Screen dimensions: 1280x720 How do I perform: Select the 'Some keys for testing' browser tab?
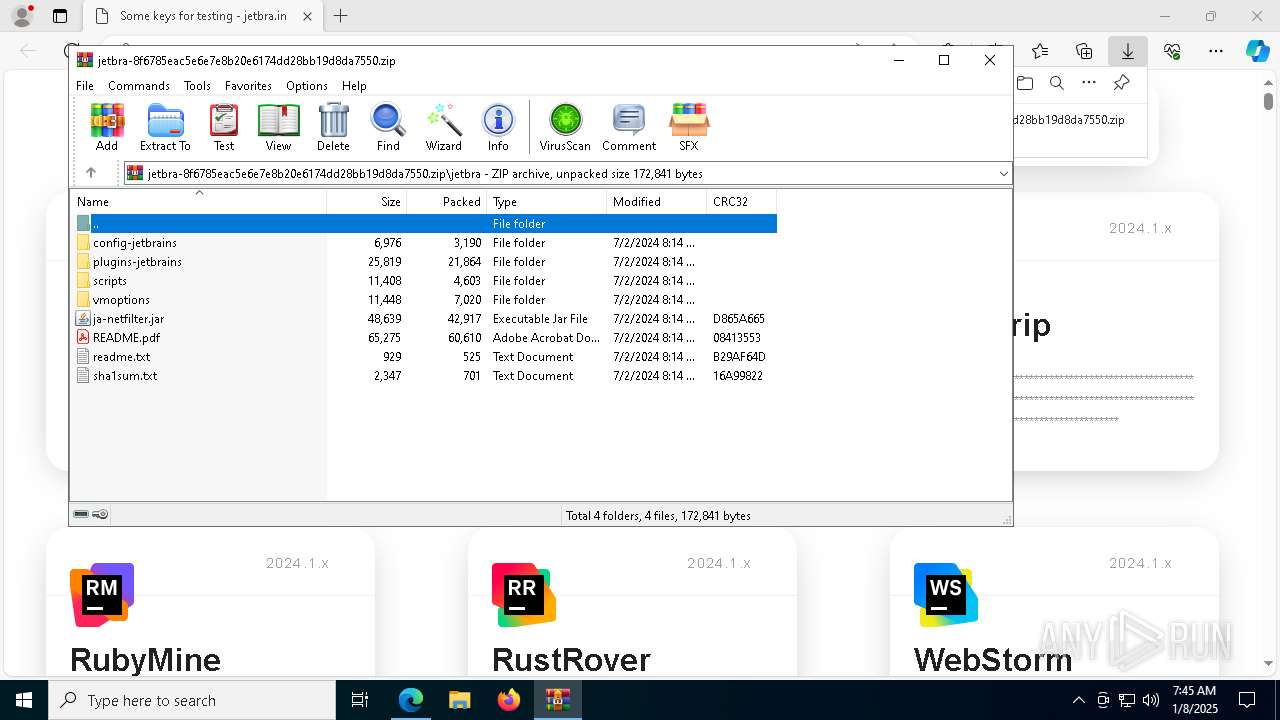click(x=203, y=16)
